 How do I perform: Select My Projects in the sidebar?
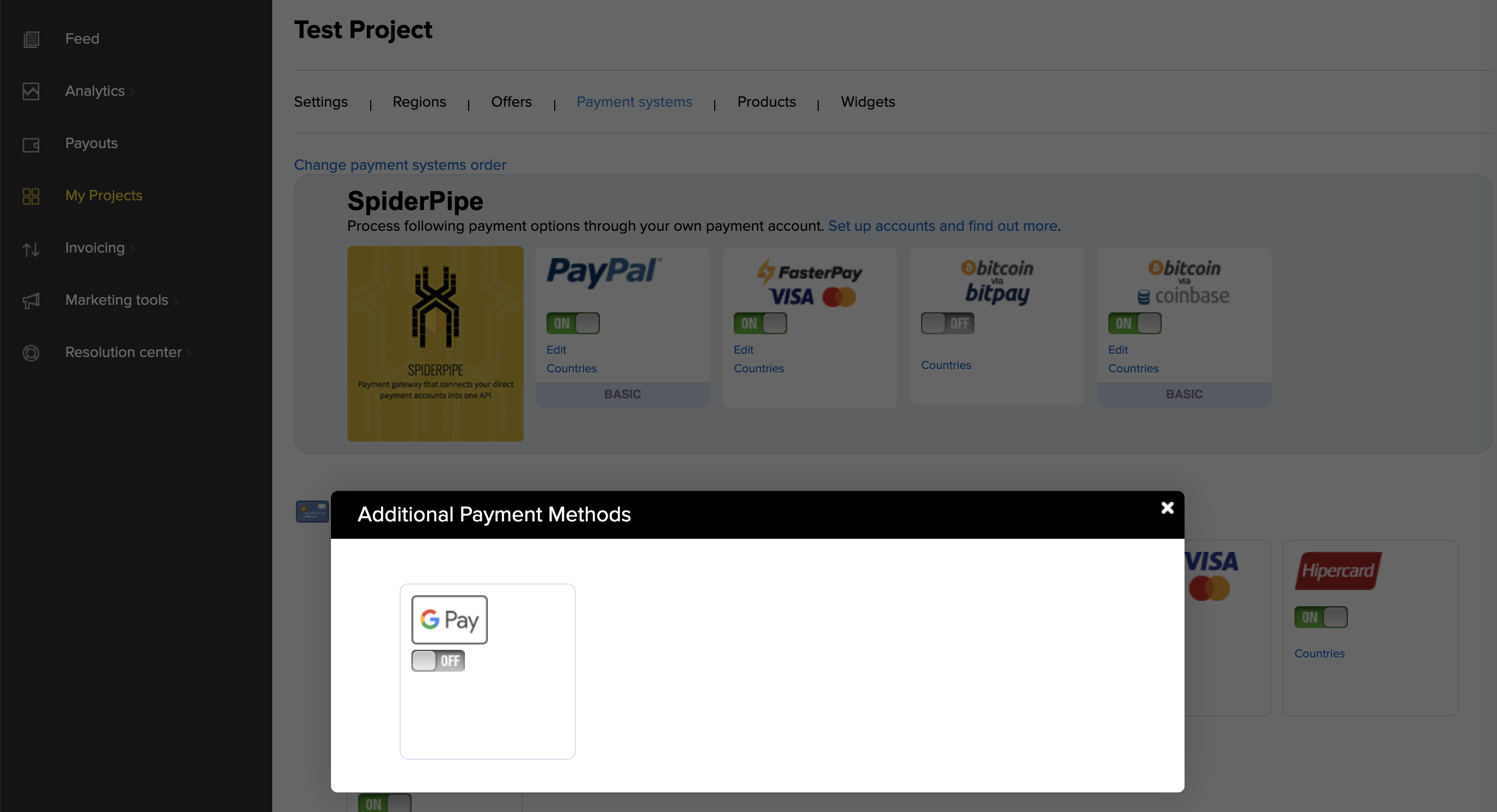[103, 196]
